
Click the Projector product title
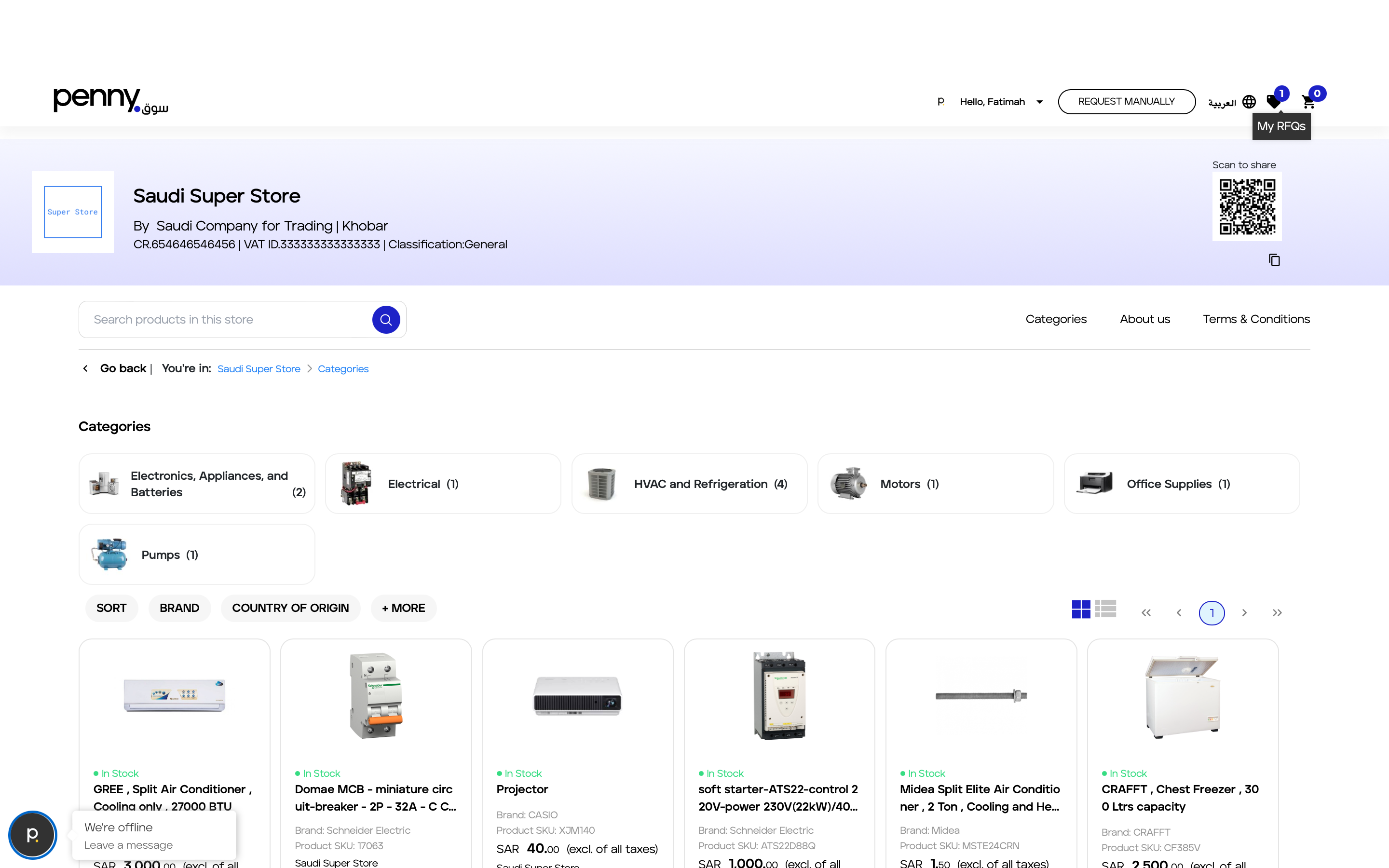[522, 789]
